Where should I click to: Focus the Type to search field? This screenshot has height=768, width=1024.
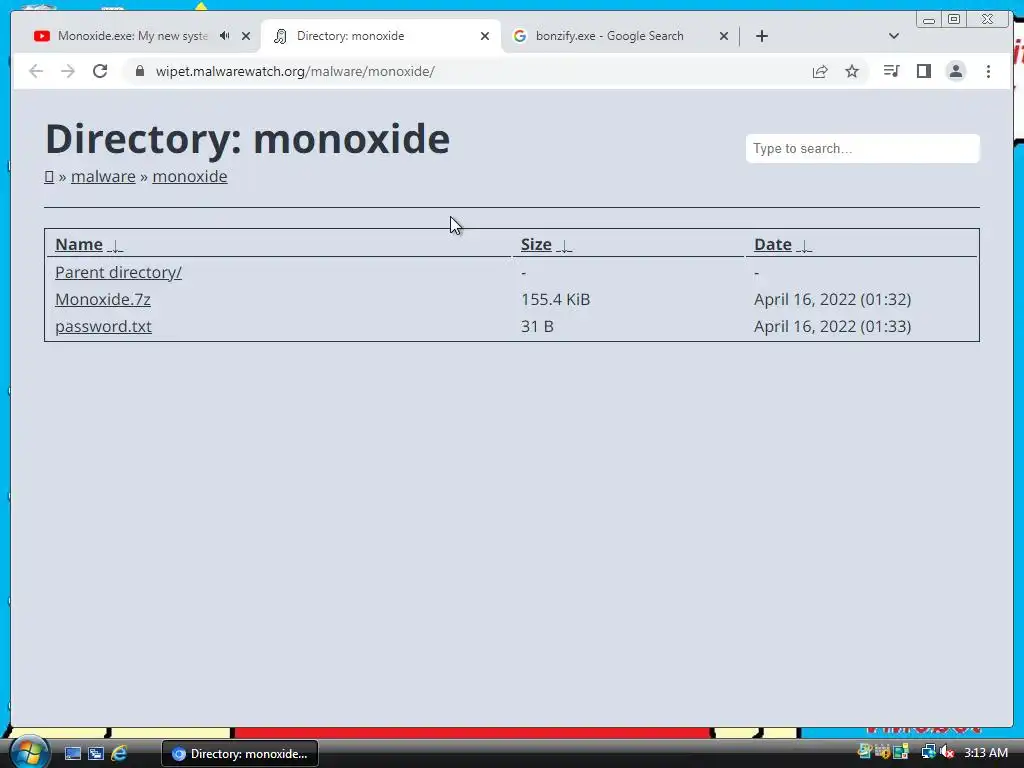(x=862, y=148)
